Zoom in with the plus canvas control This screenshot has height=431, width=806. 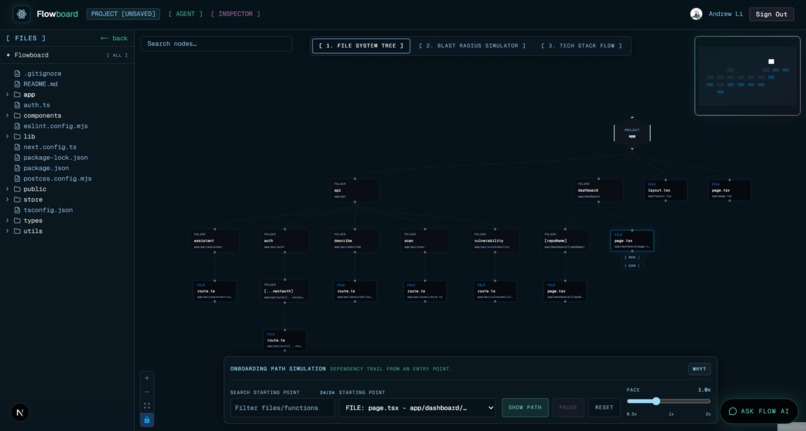pos(147,378)
